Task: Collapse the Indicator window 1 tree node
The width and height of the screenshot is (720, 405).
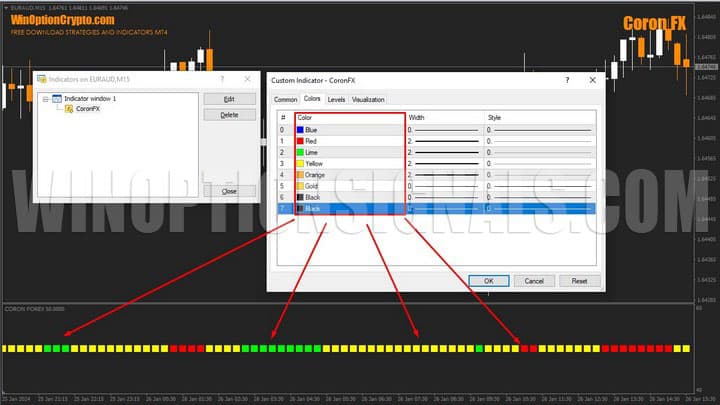Action: (45, 99)
